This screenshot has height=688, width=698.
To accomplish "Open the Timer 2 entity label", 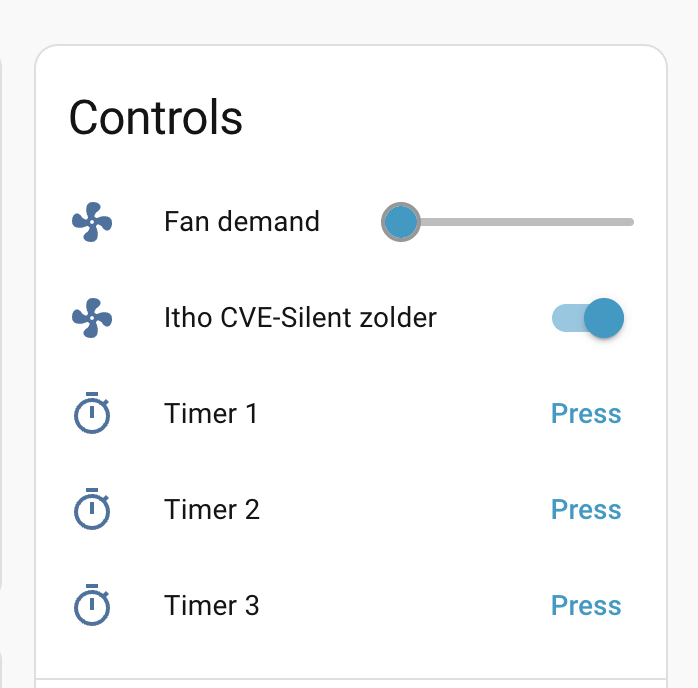I will [x=212, y=509].
